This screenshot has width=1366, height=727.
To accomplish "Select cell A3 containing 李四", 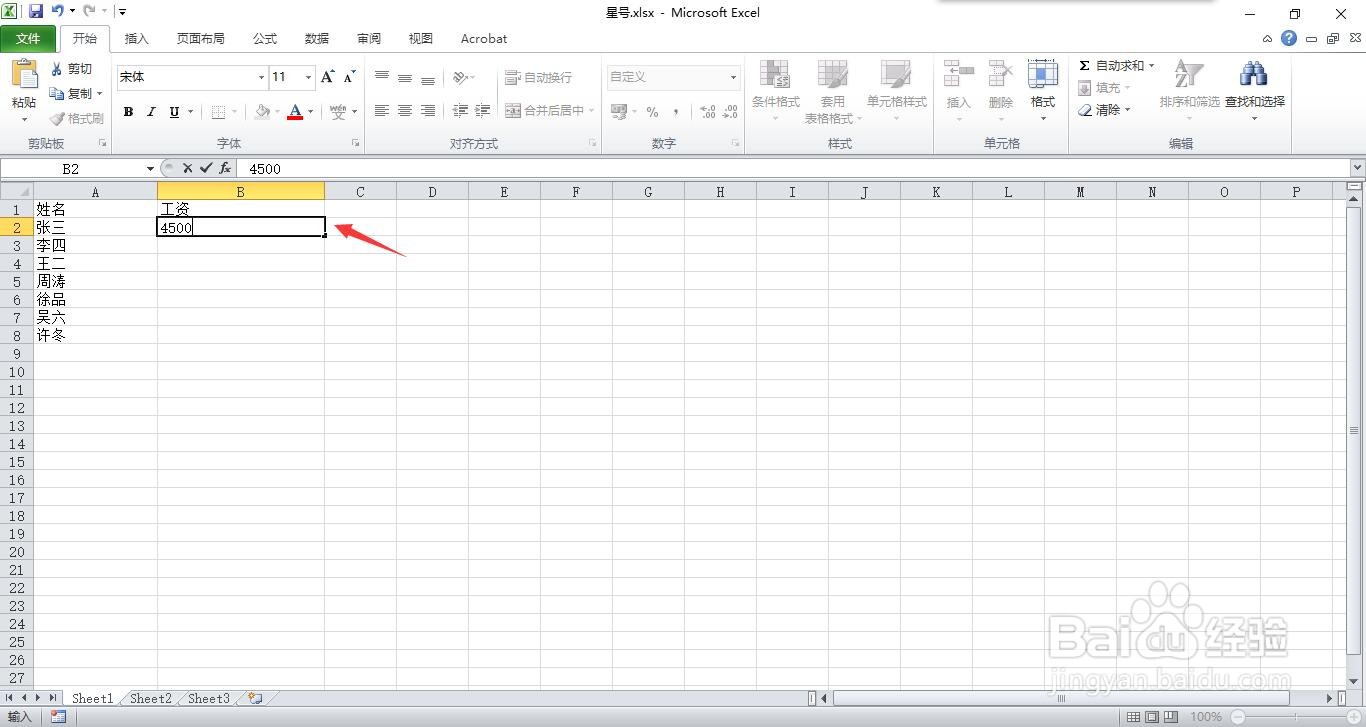I will [95, 245].
